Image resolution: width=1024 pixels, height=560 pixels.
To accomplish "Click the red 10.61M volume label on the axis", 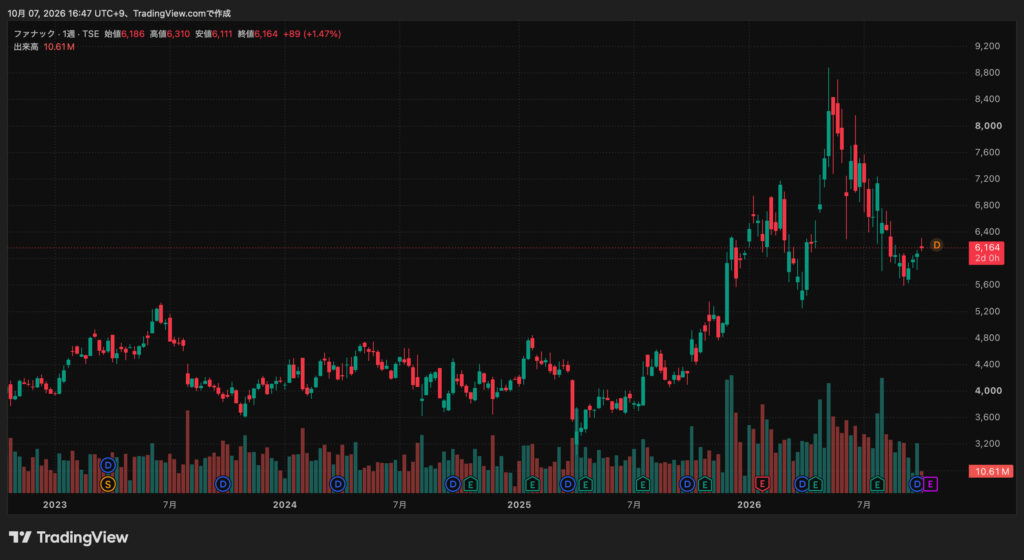I will point(991,471).
